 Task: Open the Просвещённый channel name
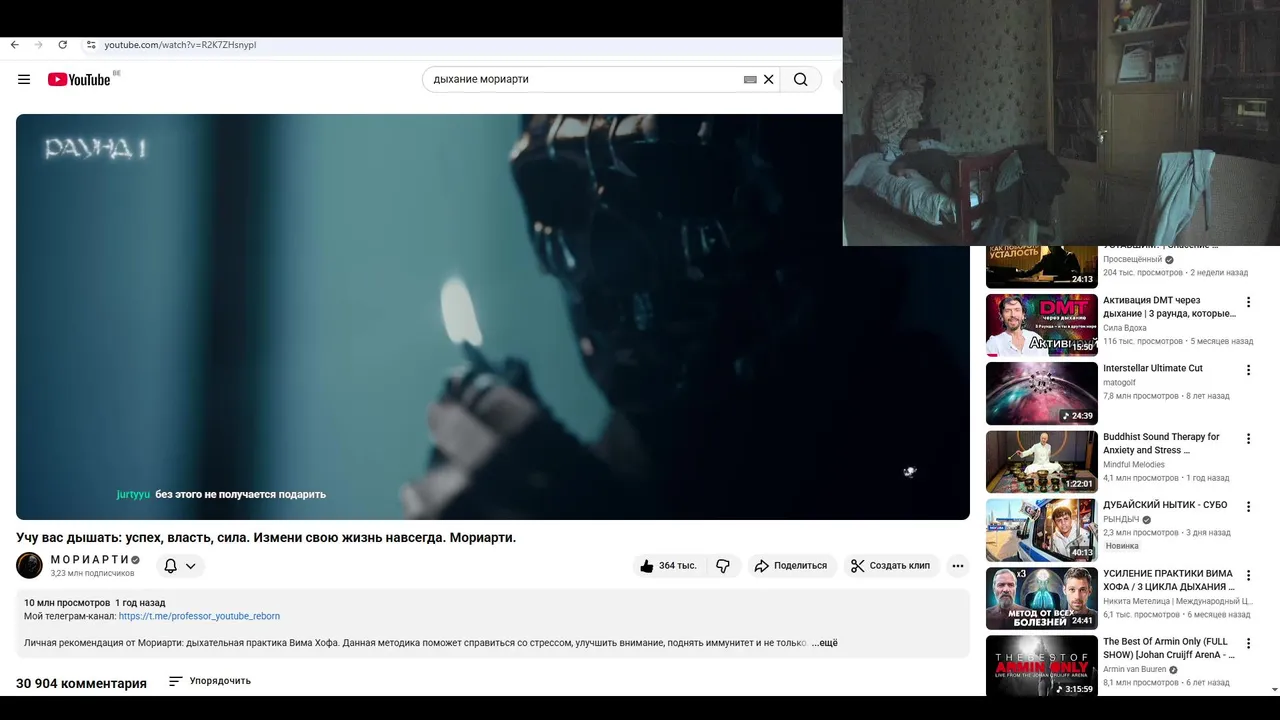1132,260
